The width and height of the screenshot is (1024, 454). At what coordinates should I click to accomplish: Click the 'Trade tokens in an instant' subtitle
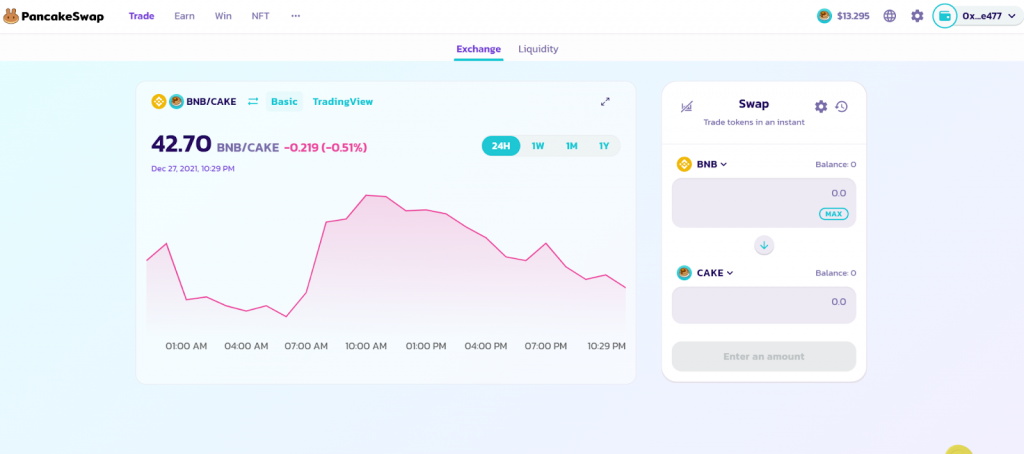pos(754,122)
